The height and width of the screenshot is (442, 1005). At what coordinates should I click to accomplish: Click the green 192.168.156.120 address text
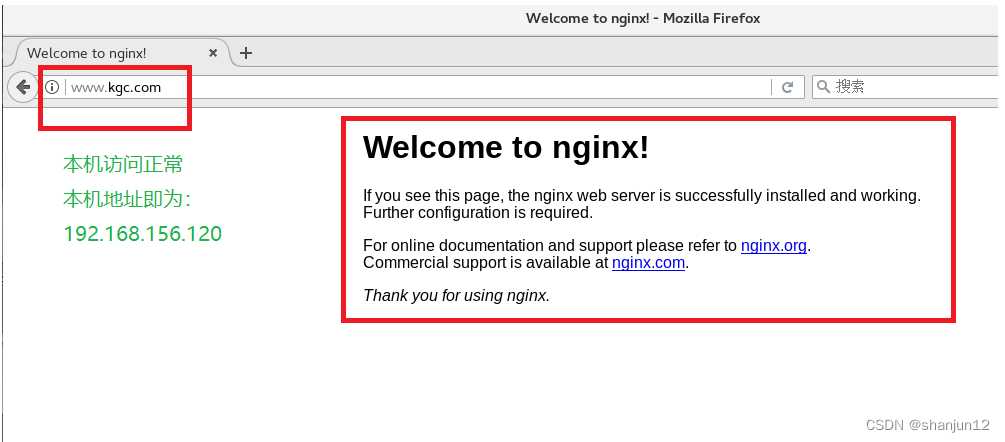(x=142, y=234)
